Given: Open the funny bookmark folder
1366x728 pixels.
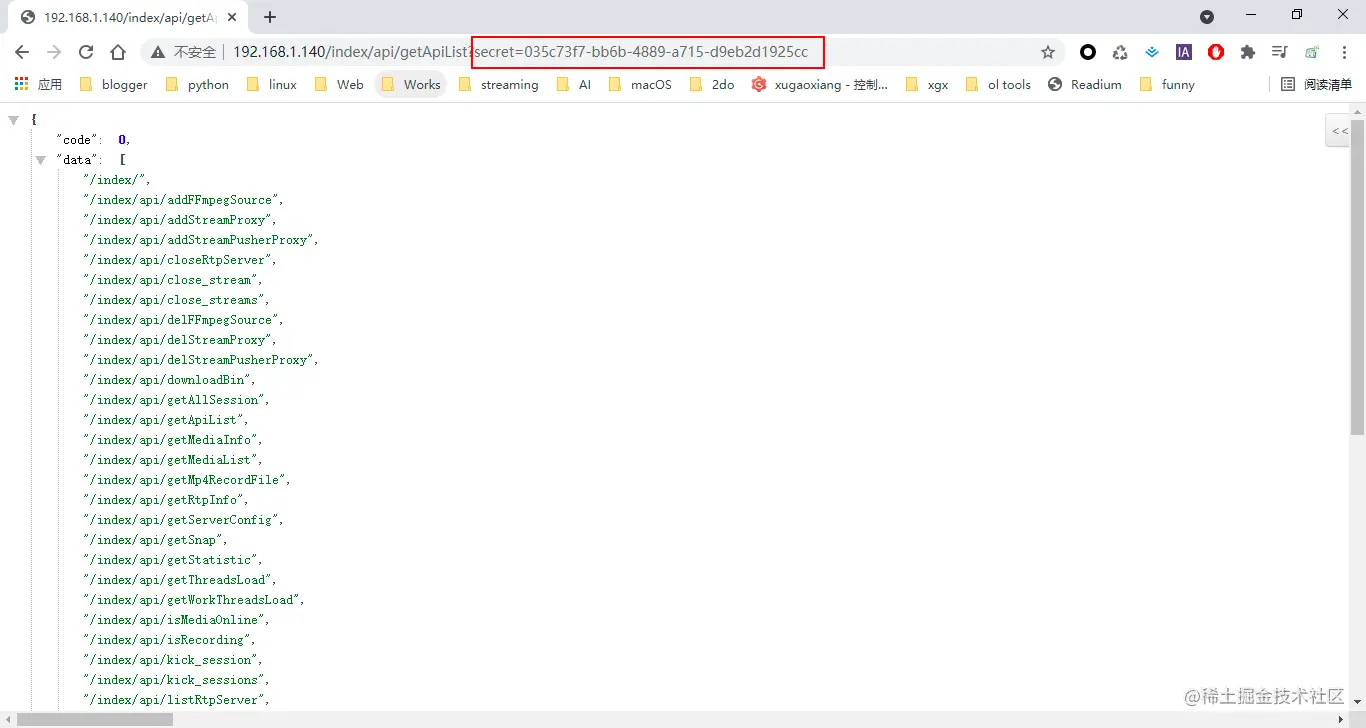Looking at the screenshot, I should [x=1167, y=85].
